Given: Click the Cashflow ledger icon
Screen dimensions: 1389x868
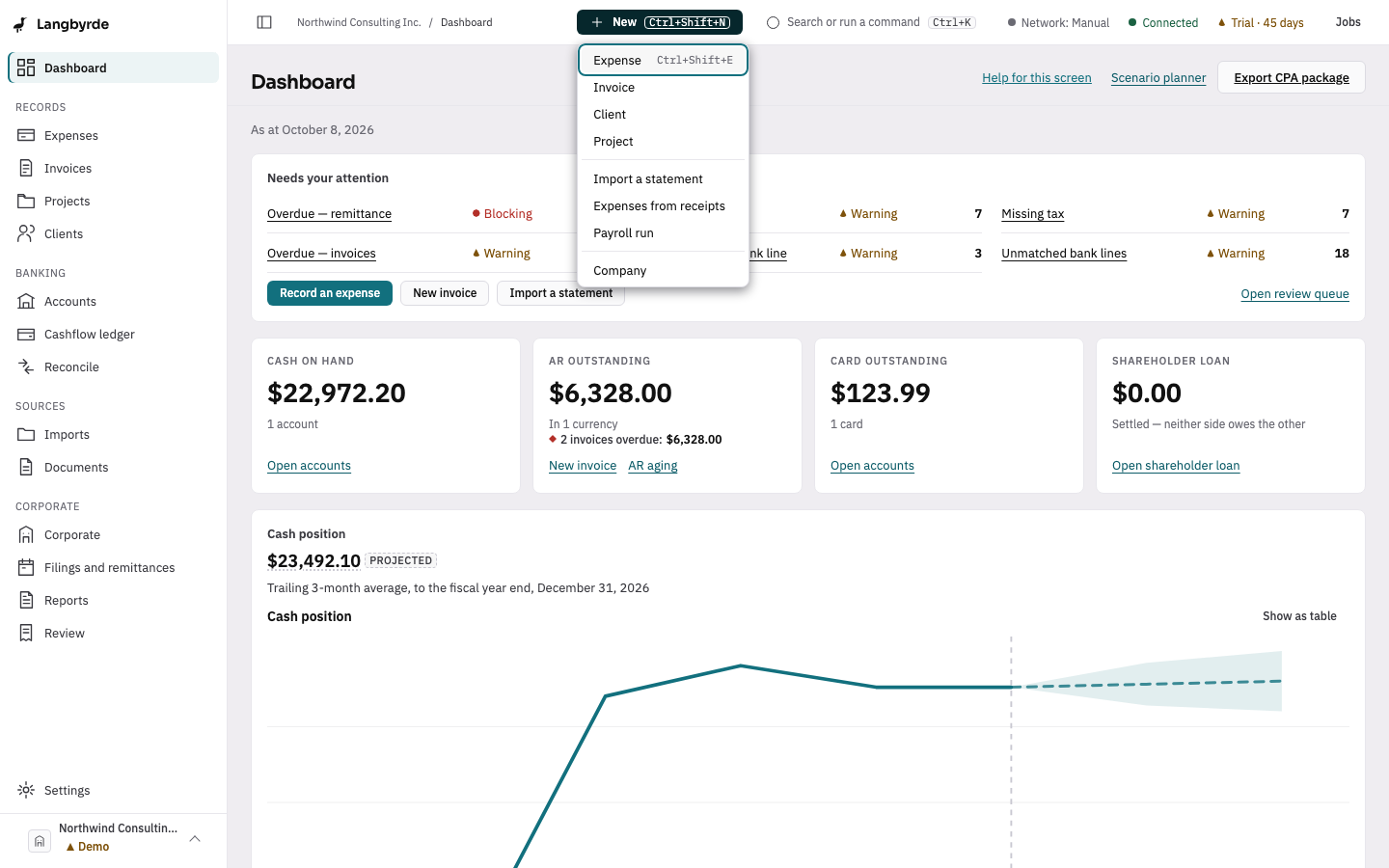Looking at the screenshot, I should click(26, 334).
